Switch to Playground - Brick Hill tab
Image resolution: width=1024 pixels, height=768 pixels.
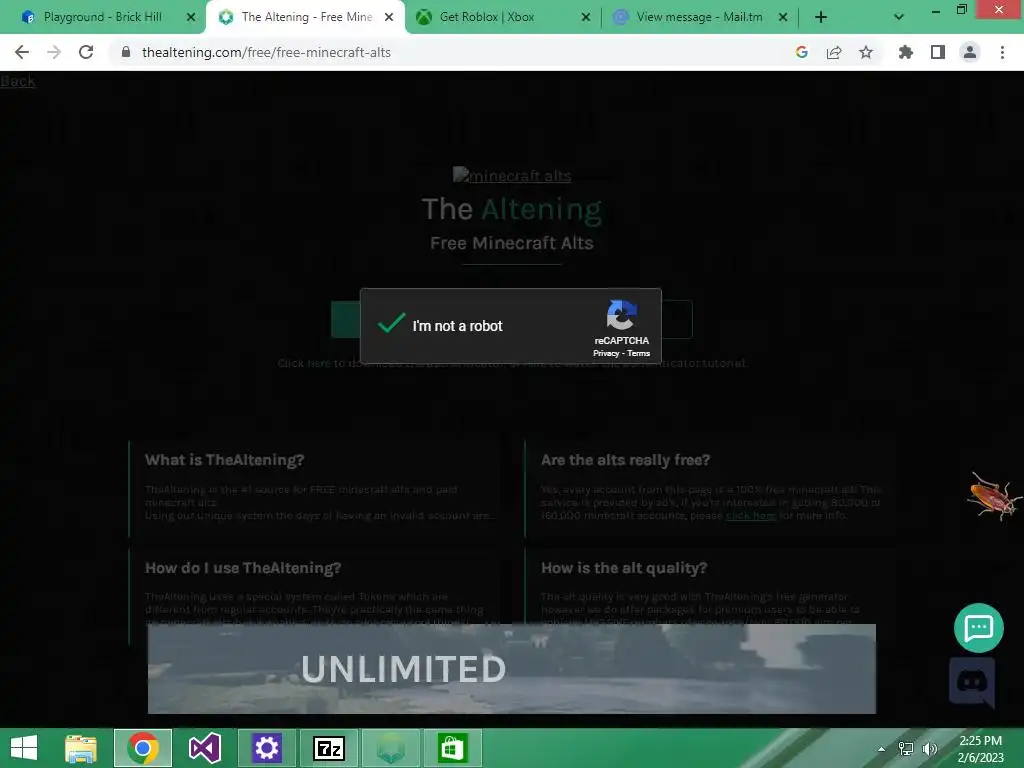(x=103, y=17)
